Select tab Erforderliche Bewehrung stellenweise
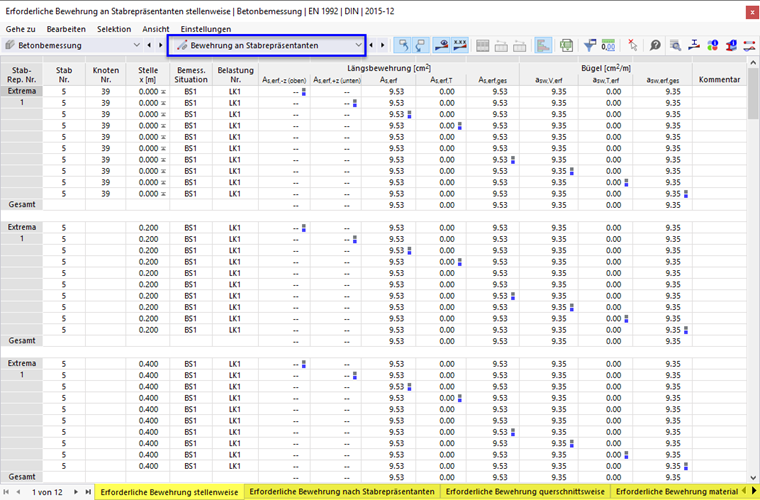 pyautogui.click(x=169, y=492)
